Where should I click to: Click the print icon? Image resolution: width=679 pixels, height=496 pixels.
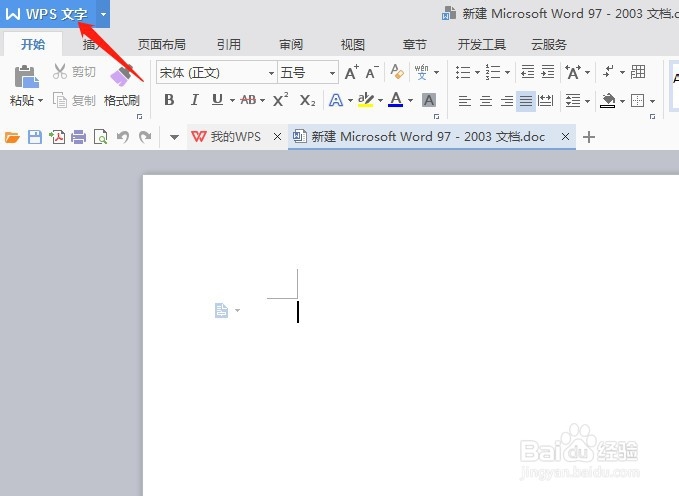(78, 137)
